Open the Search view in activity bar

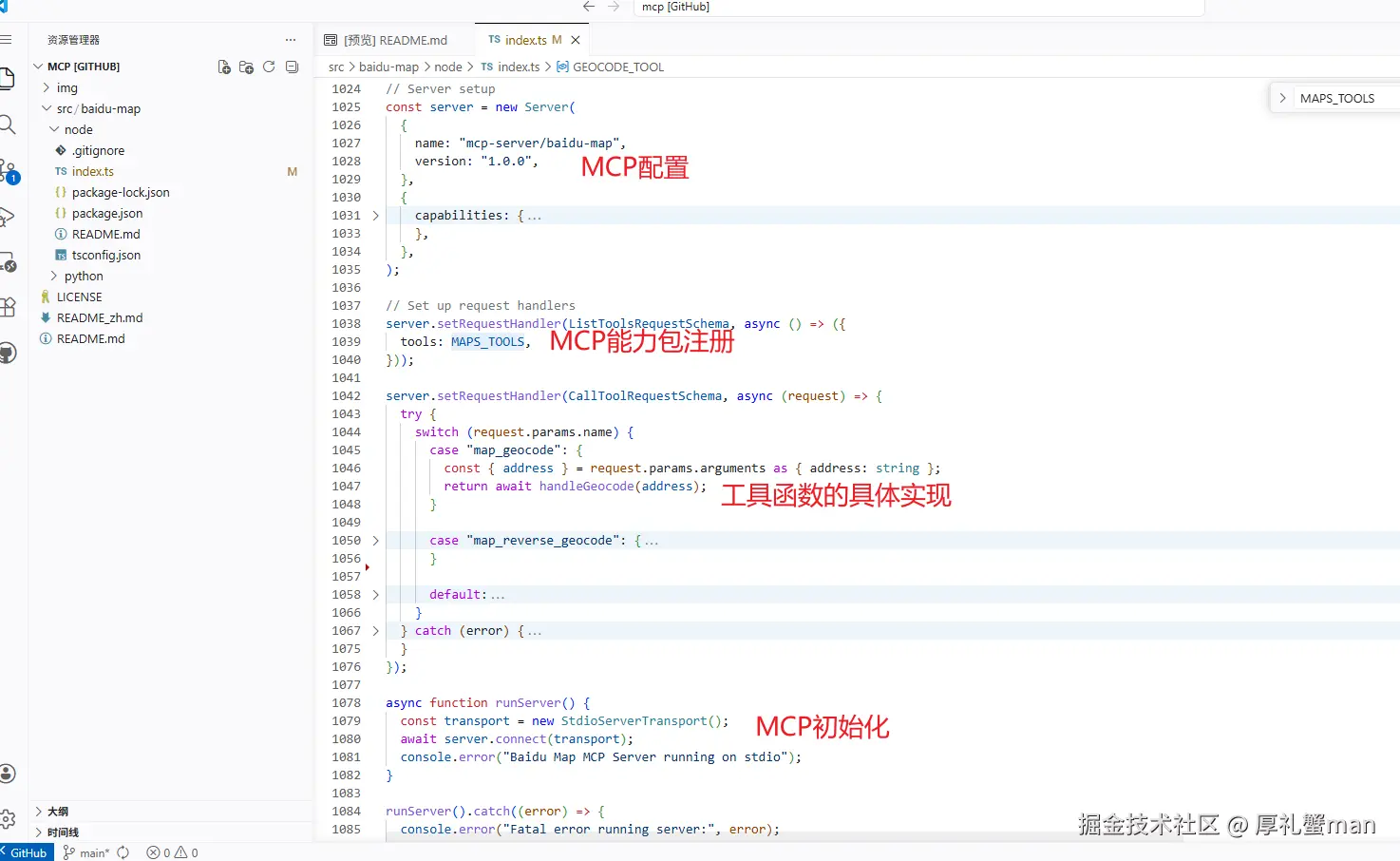pos(6,124)
